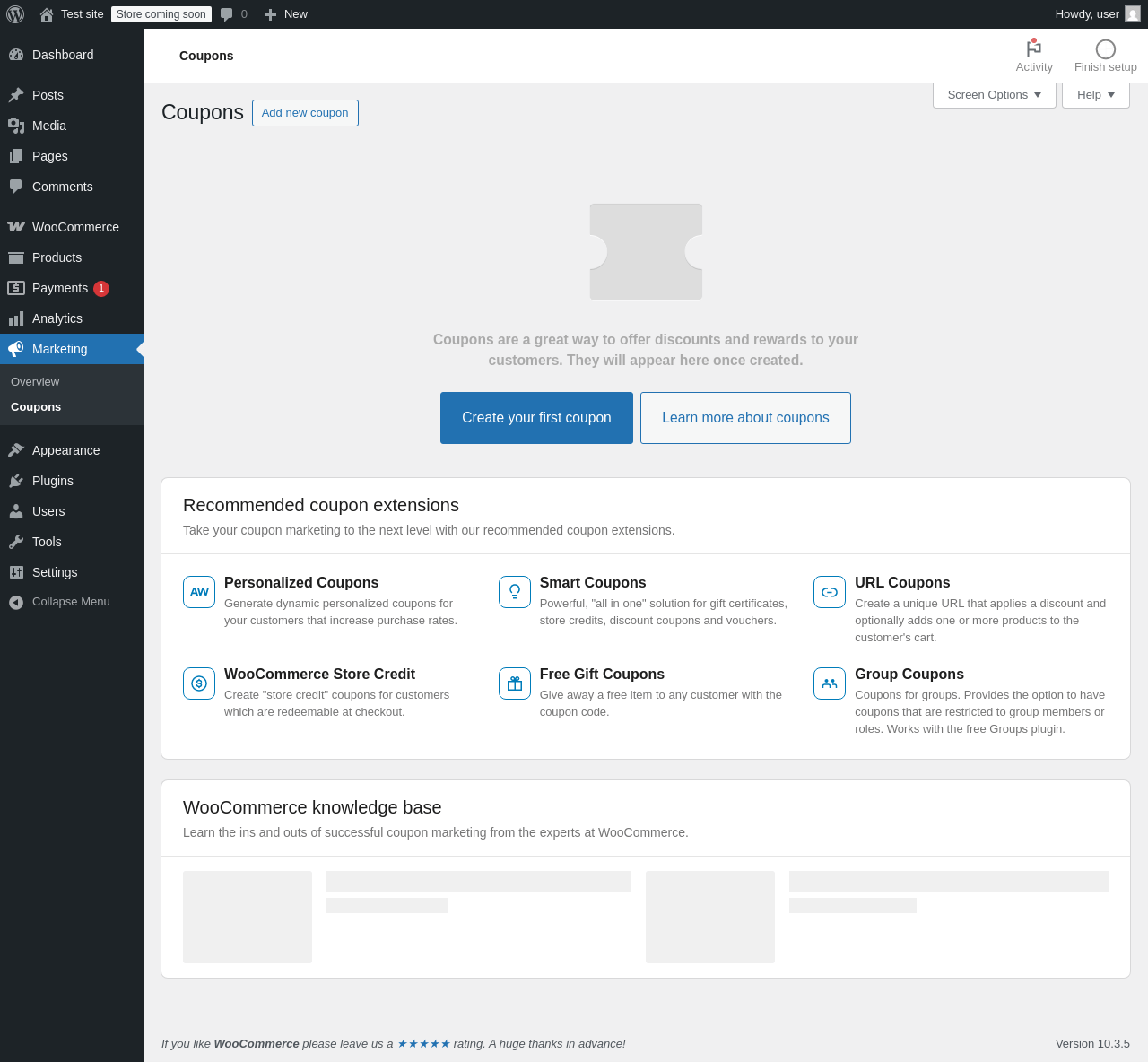Open the WooCommerce menu item
The image size is (1148, 1062).
pos(72,227)
